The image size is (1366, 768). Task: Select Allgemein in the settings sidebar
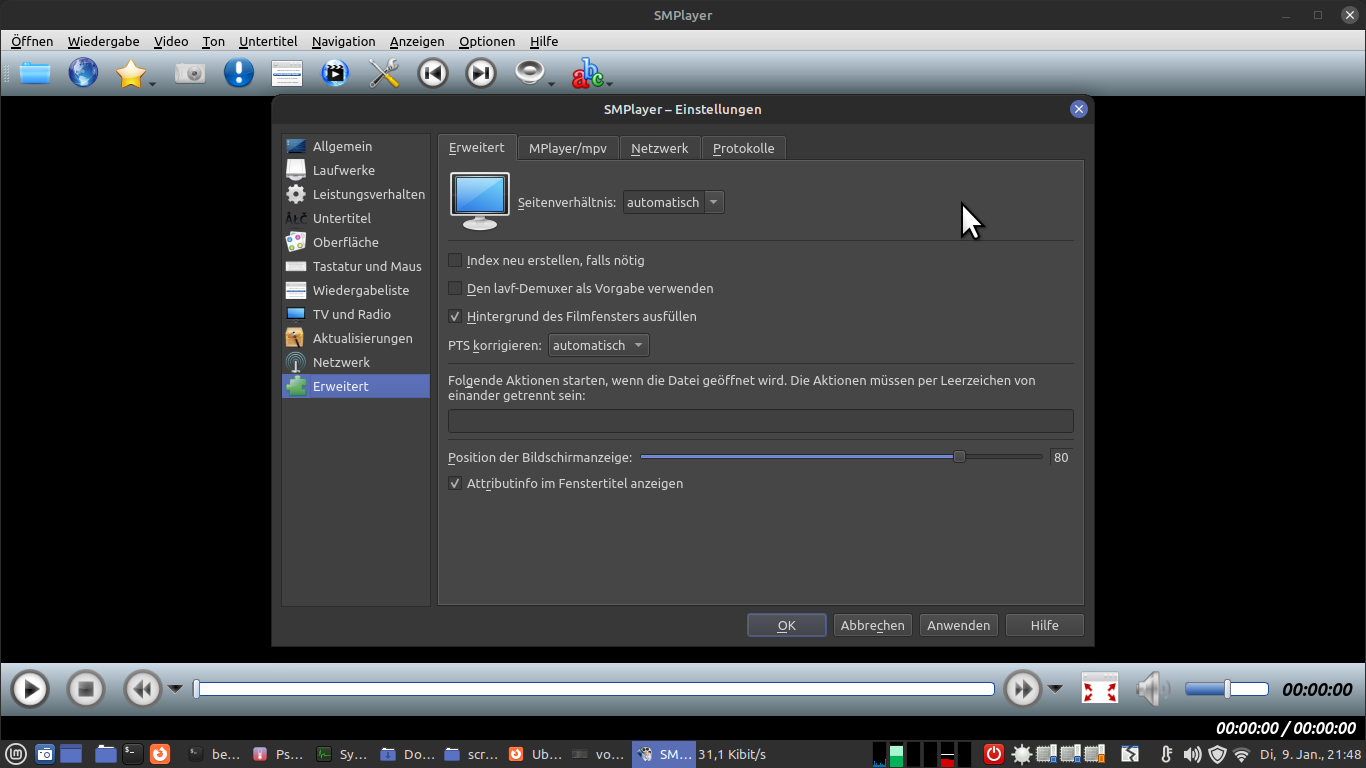[x=356, y=146]
